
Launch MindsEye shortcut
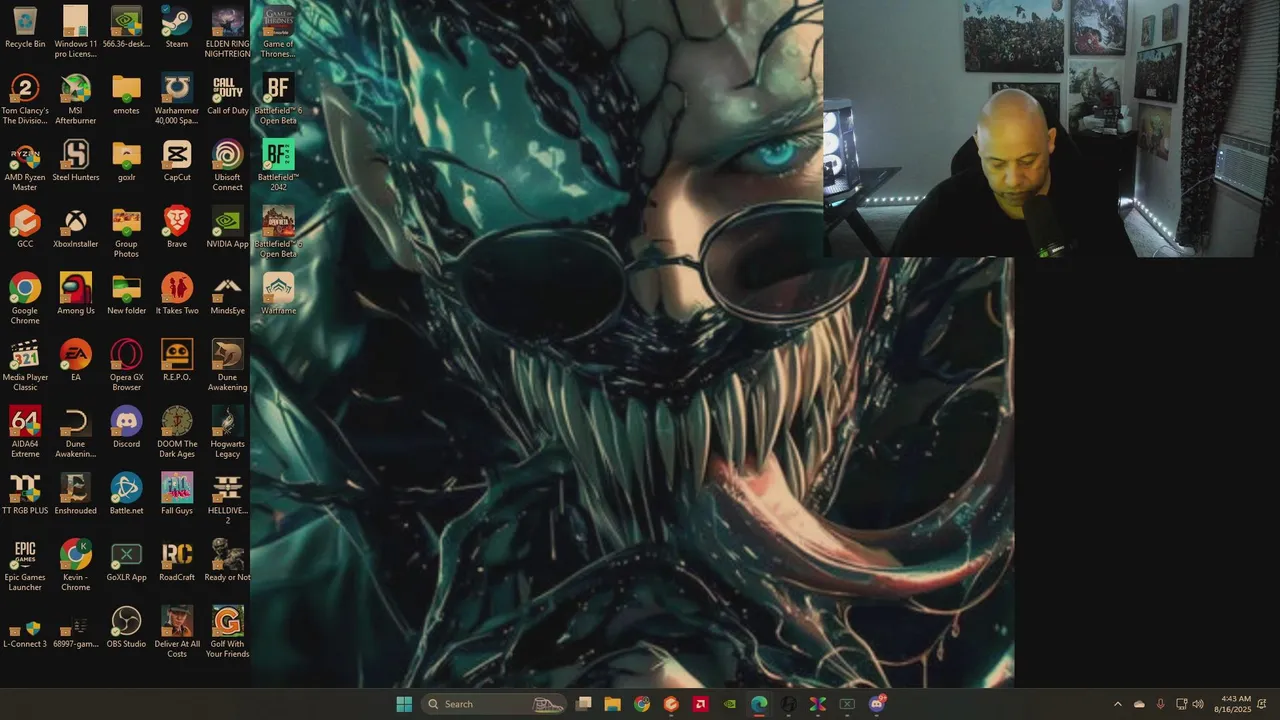pyautogui.click(x=227, y=294)
